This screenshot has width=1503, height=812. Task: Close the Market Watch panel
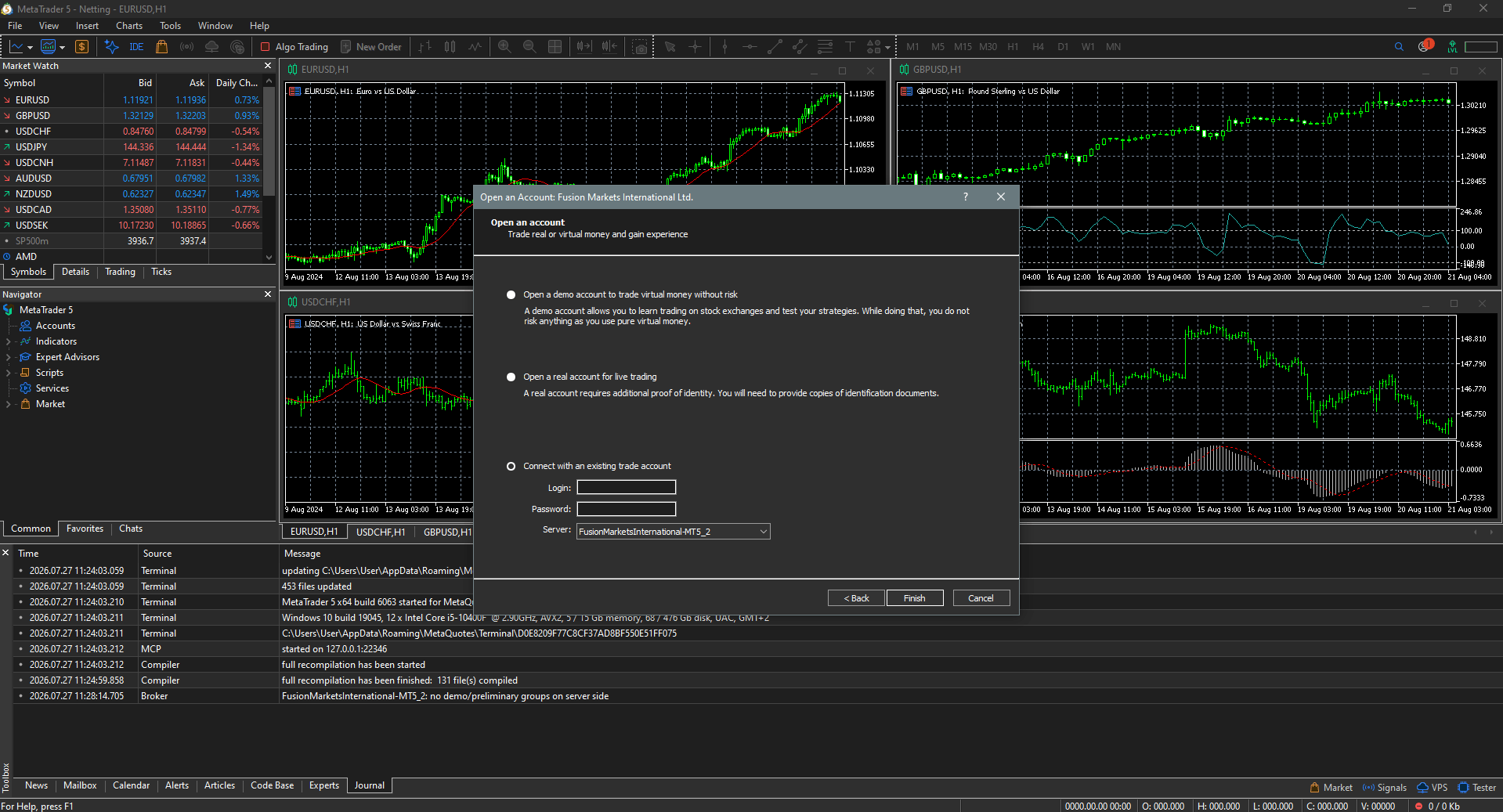[268, 66]
